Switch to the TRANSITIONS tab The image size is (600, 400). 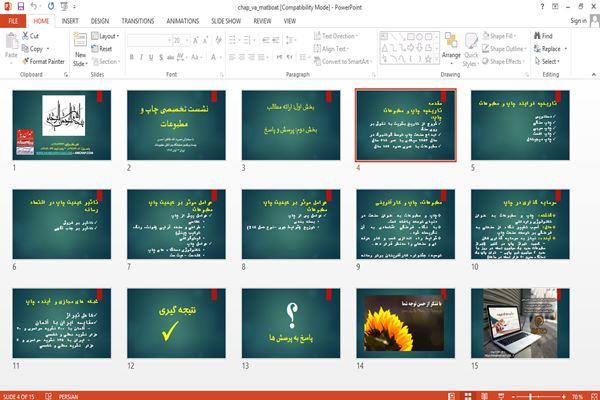coord(138,21)
